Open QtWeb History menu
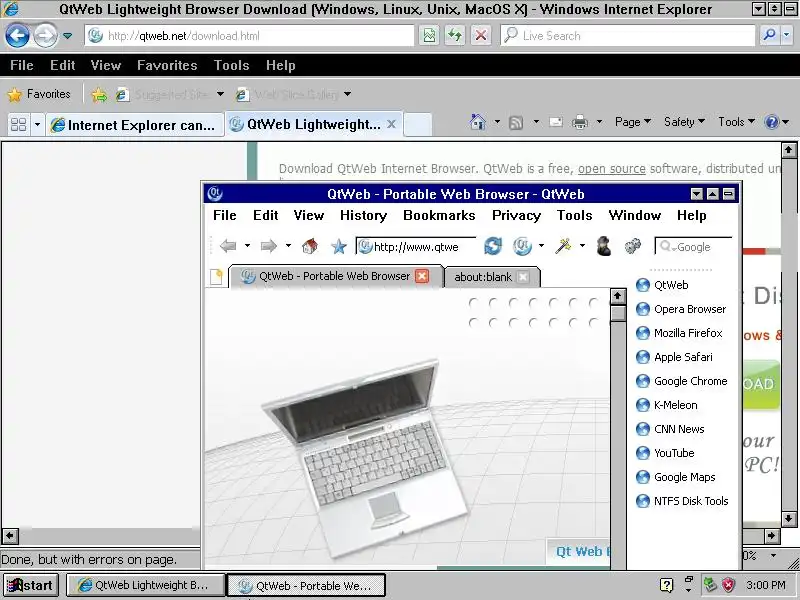The image size is (800, 600). 363,215
